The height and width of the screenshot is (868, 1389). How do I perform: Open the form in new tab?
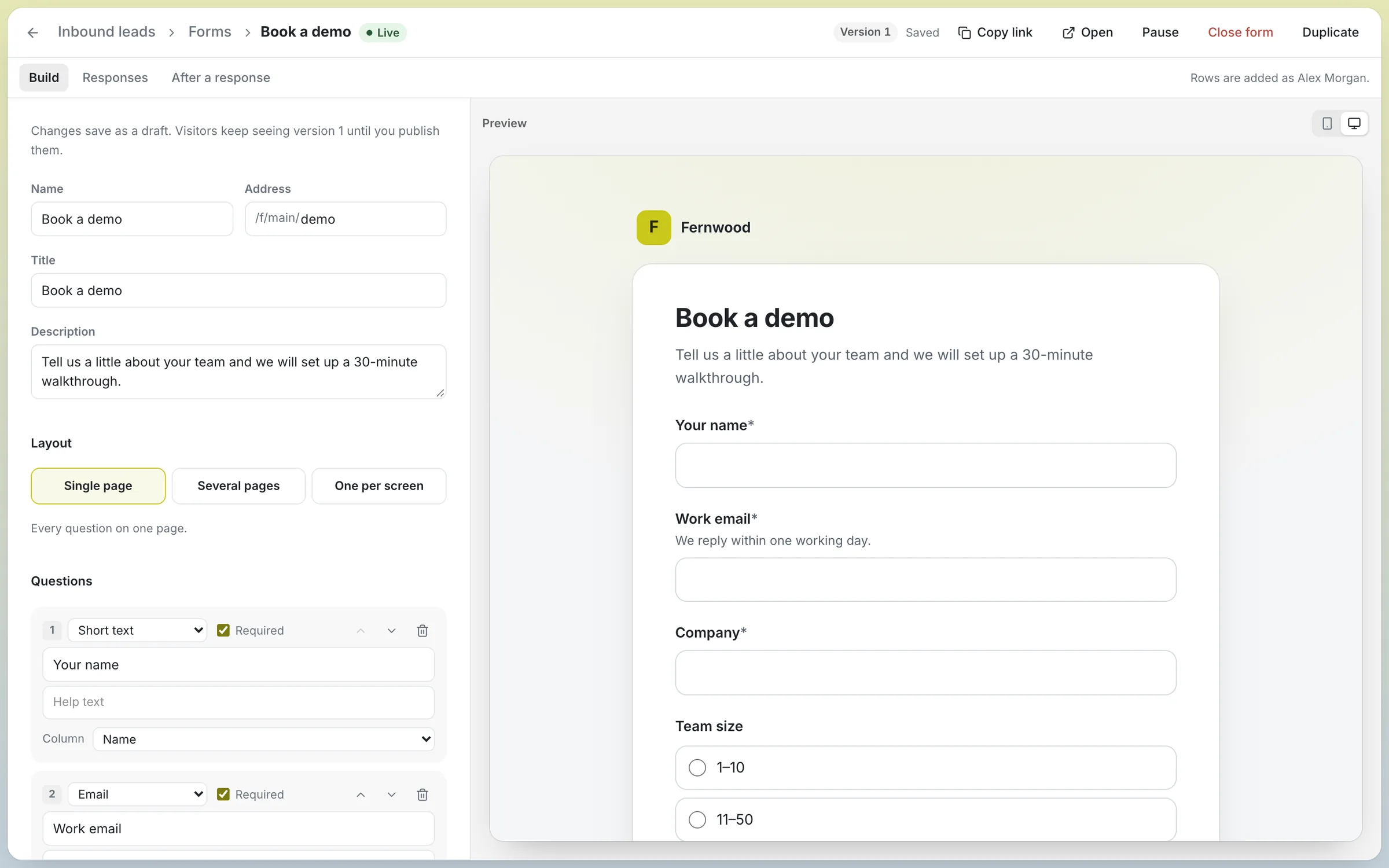point(1087,32)
